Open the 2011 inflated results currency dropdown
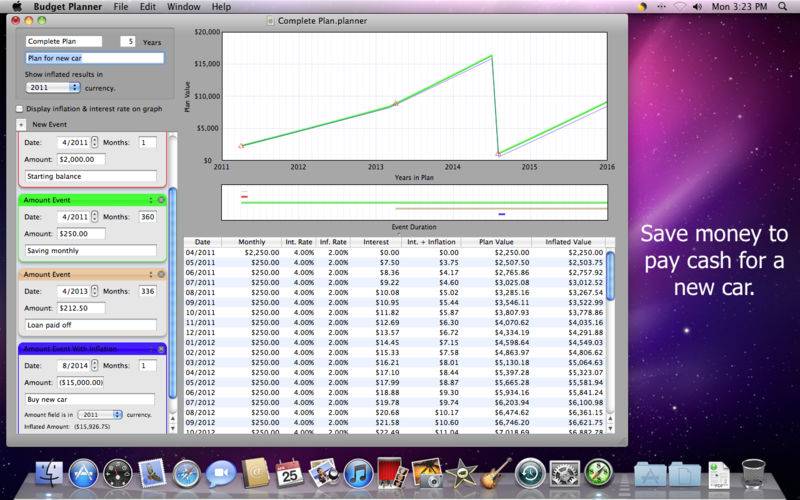The width and height of the screenshot is (800, 500). click(x=53, y=88)
